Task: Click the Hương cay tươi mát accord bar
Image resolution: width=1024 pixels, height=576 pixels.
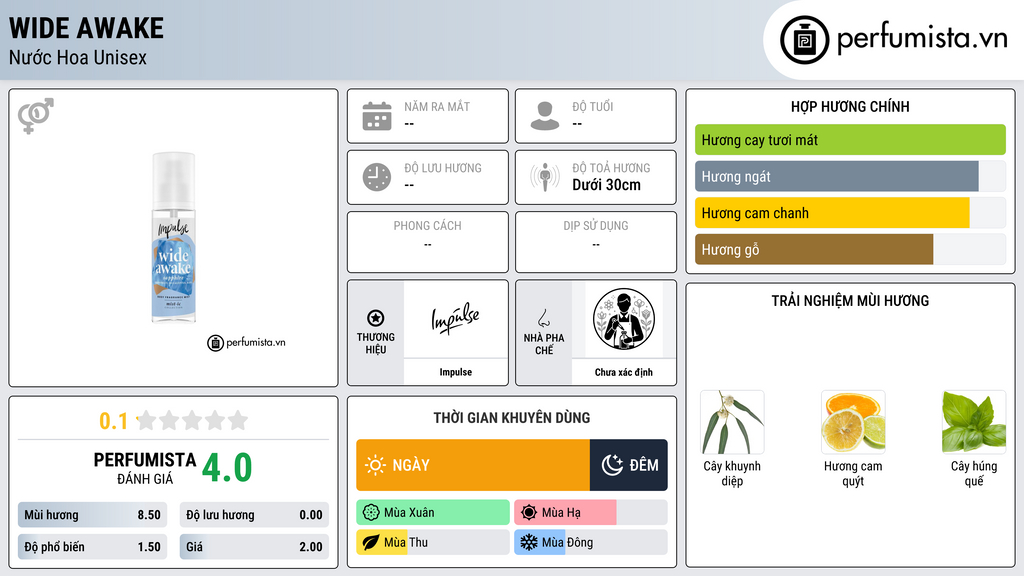Action: [850, 140]
